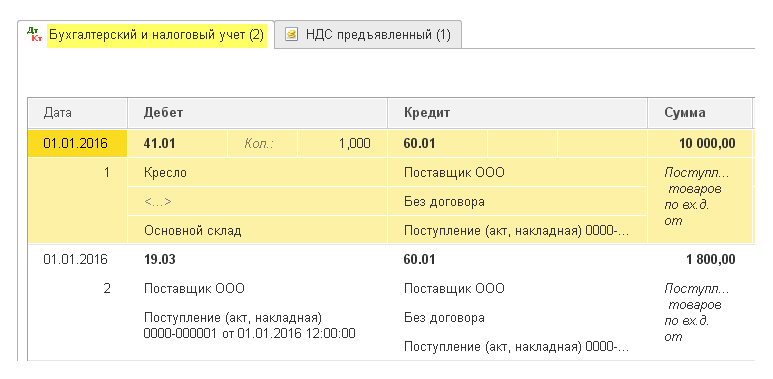Select debit account 41.01
The width and height of the screenshot is (773, 379).
[177, 143]
